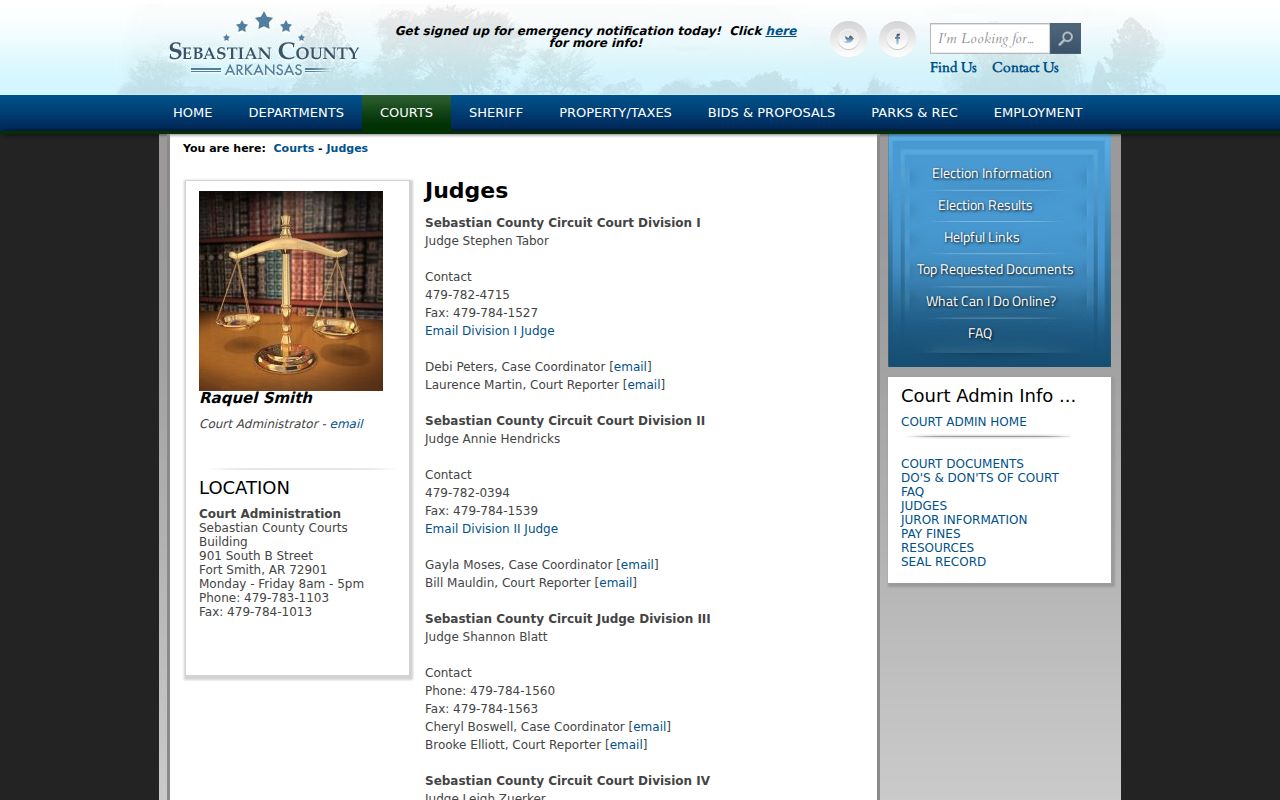
Task: Open the PARKS & REC menu
Action: [x=914, y=113]
